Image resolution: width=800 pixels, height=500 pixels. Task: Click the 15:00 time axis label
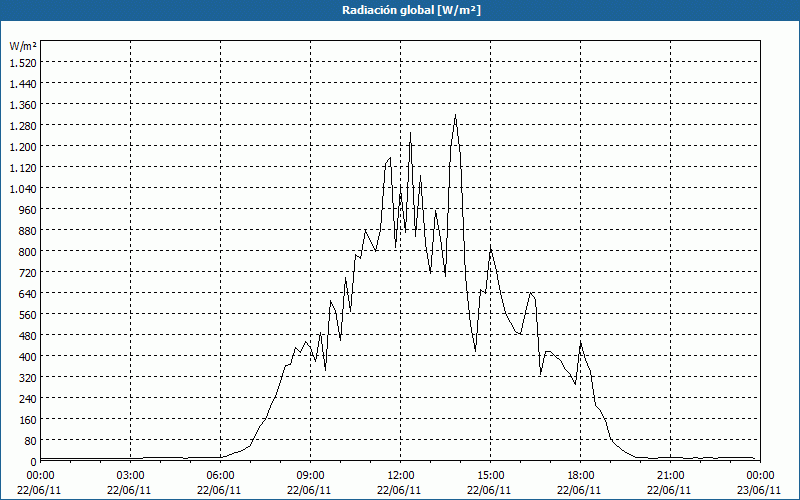pos(490,476)
